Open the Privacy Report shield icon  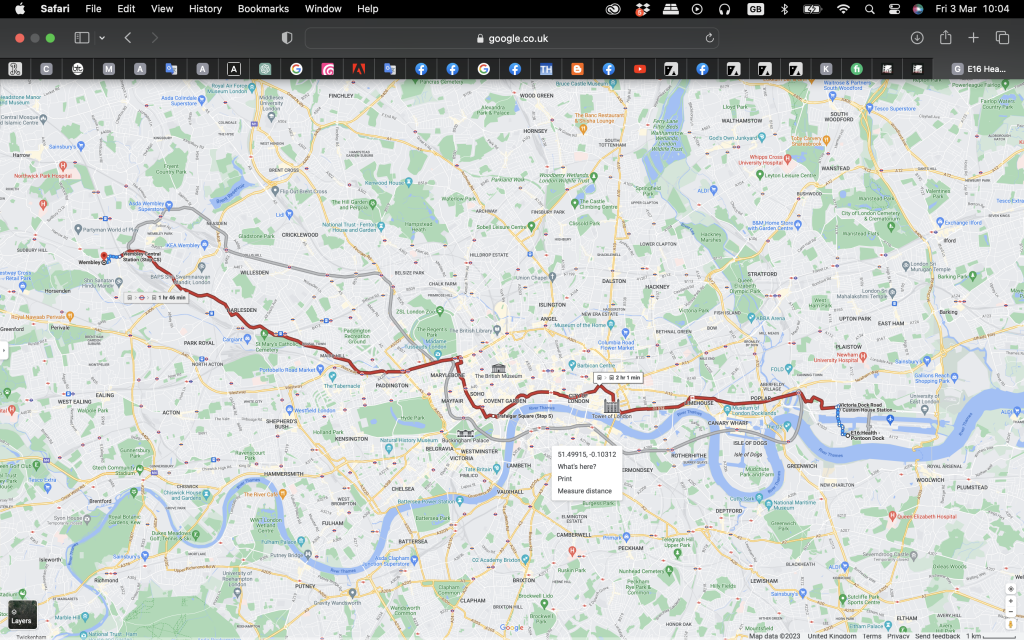click(x=287, y=38)
